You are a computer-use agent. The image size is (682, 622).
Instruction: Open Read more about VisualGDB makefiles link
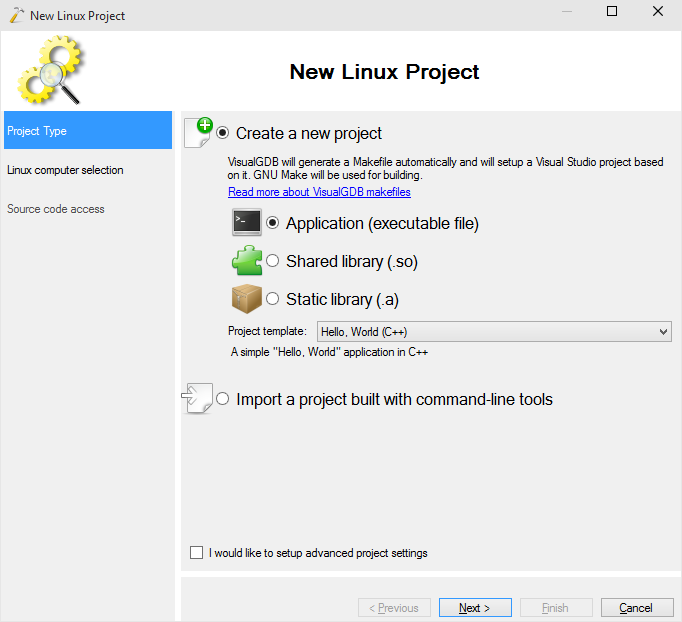point(319,192)
